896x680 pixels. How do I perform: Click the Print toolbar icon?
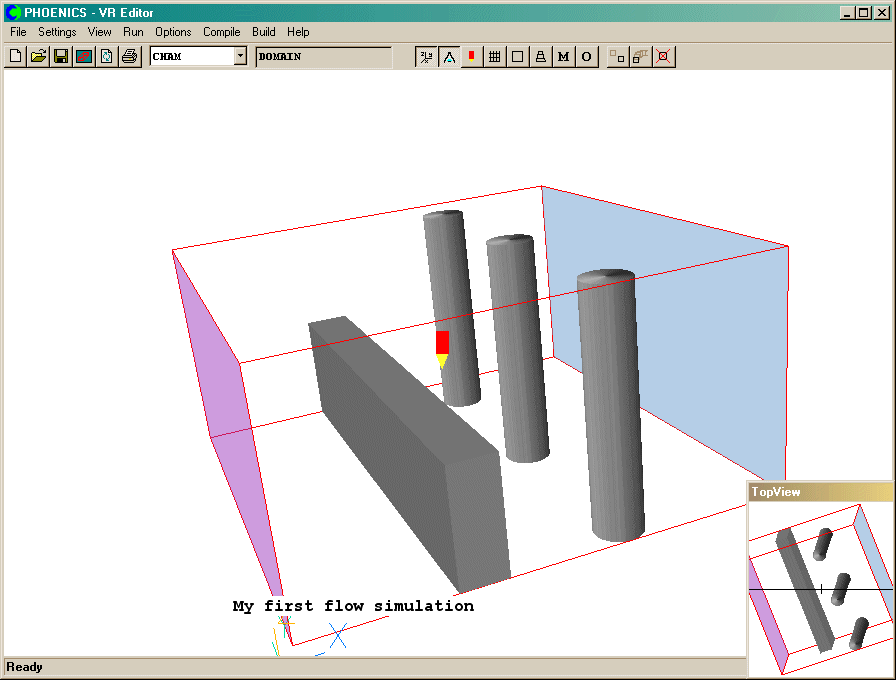pyautogui.click(x=129, y=57)
